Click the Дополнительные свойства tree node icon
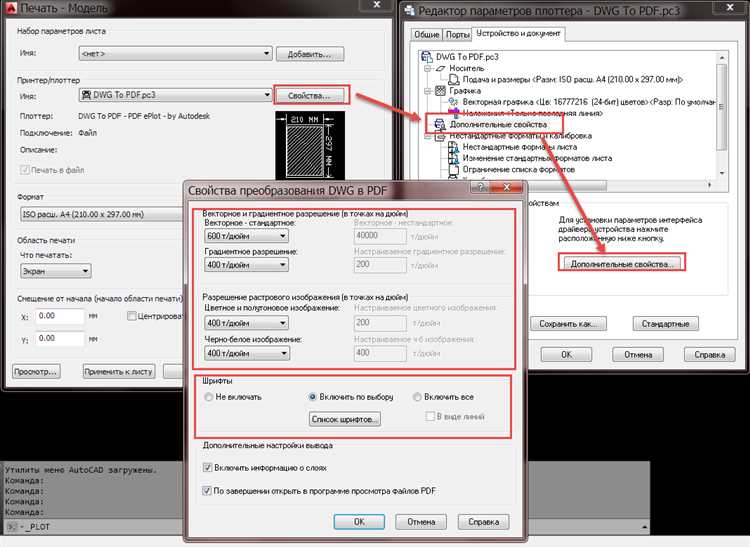Image resolution: width=750 pixels, height=547 pixels. click(440, 125)
